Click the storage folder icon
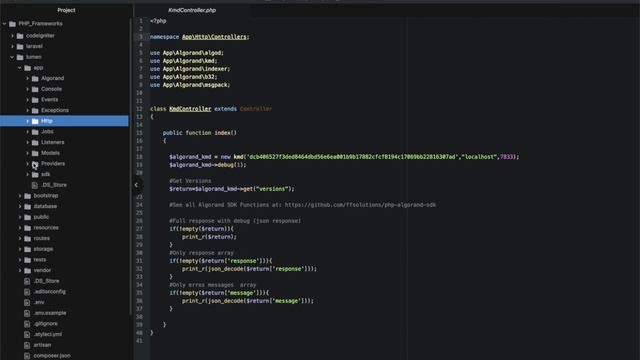This screenshot has height=360, width=640. point(27,249)
